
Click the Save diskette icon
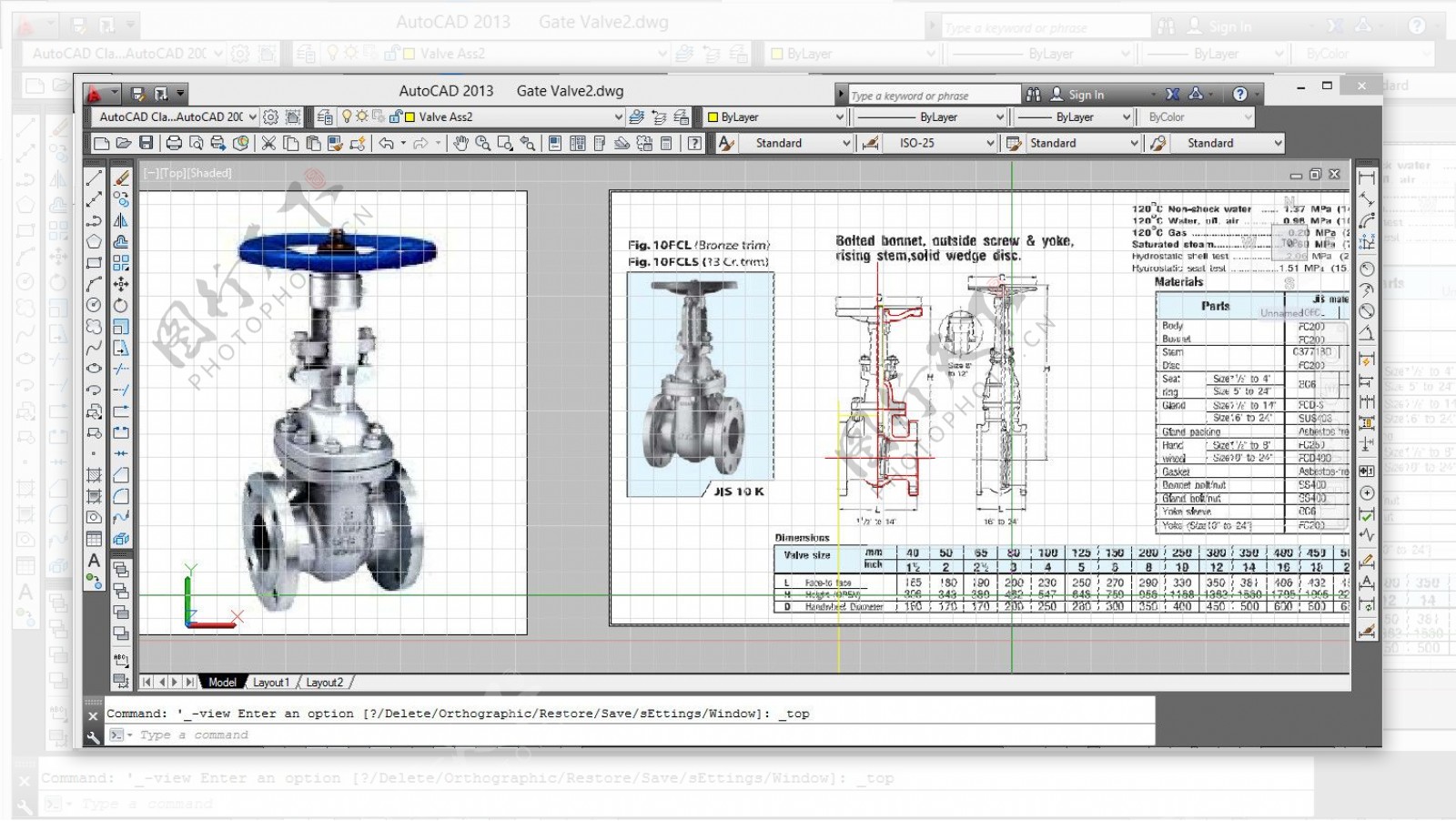coord(146,143)
